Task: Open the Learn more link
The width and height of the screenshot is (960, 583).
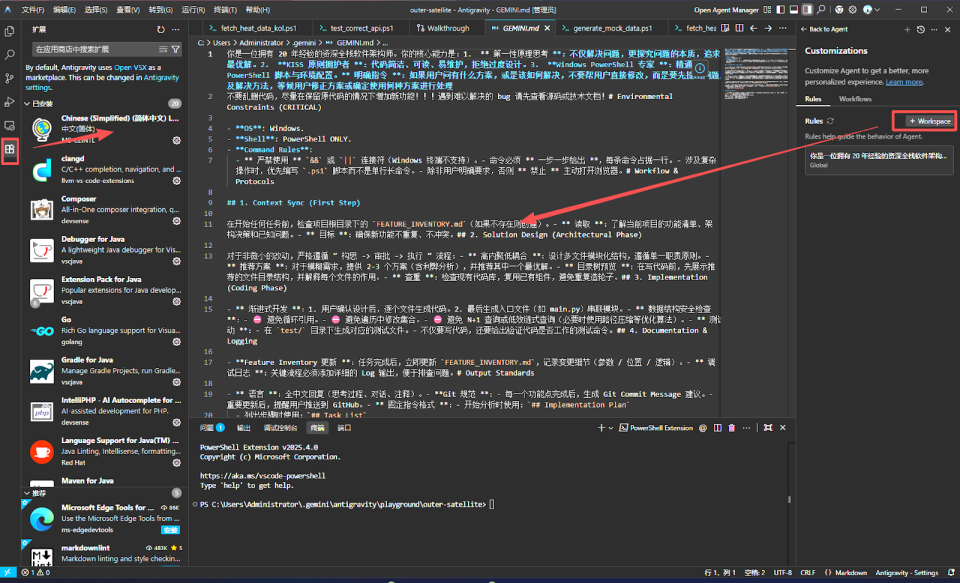Action: pyautogui.click(x=904, y=82)
